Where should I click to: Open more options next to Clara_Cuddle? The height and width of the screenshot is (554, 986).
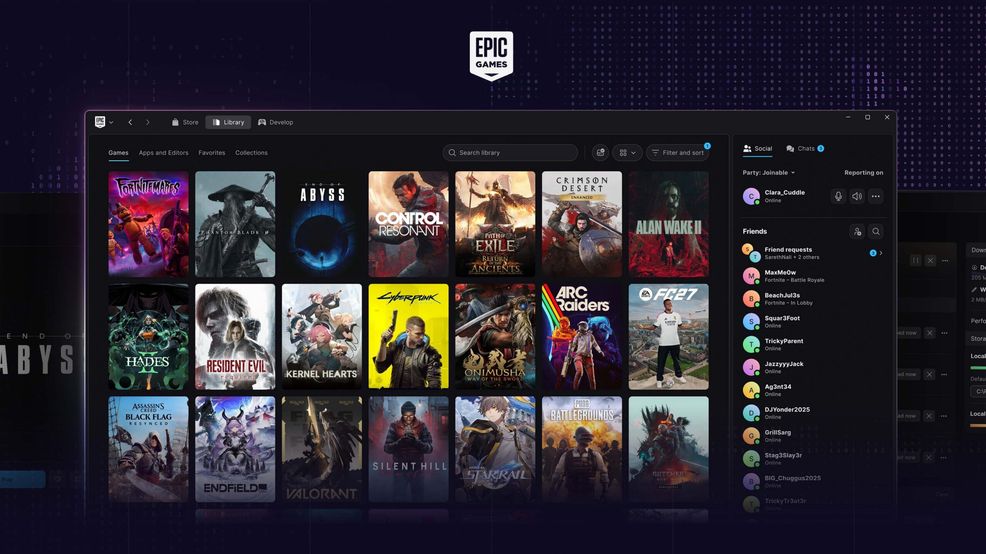875,196
